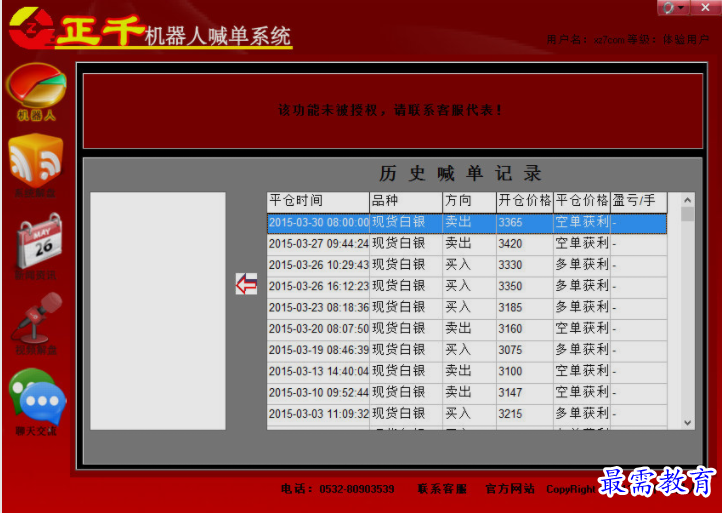Click the 正千 logo in header
The height and width of the screenshot is (513, 722).
[x=78, y=30]
